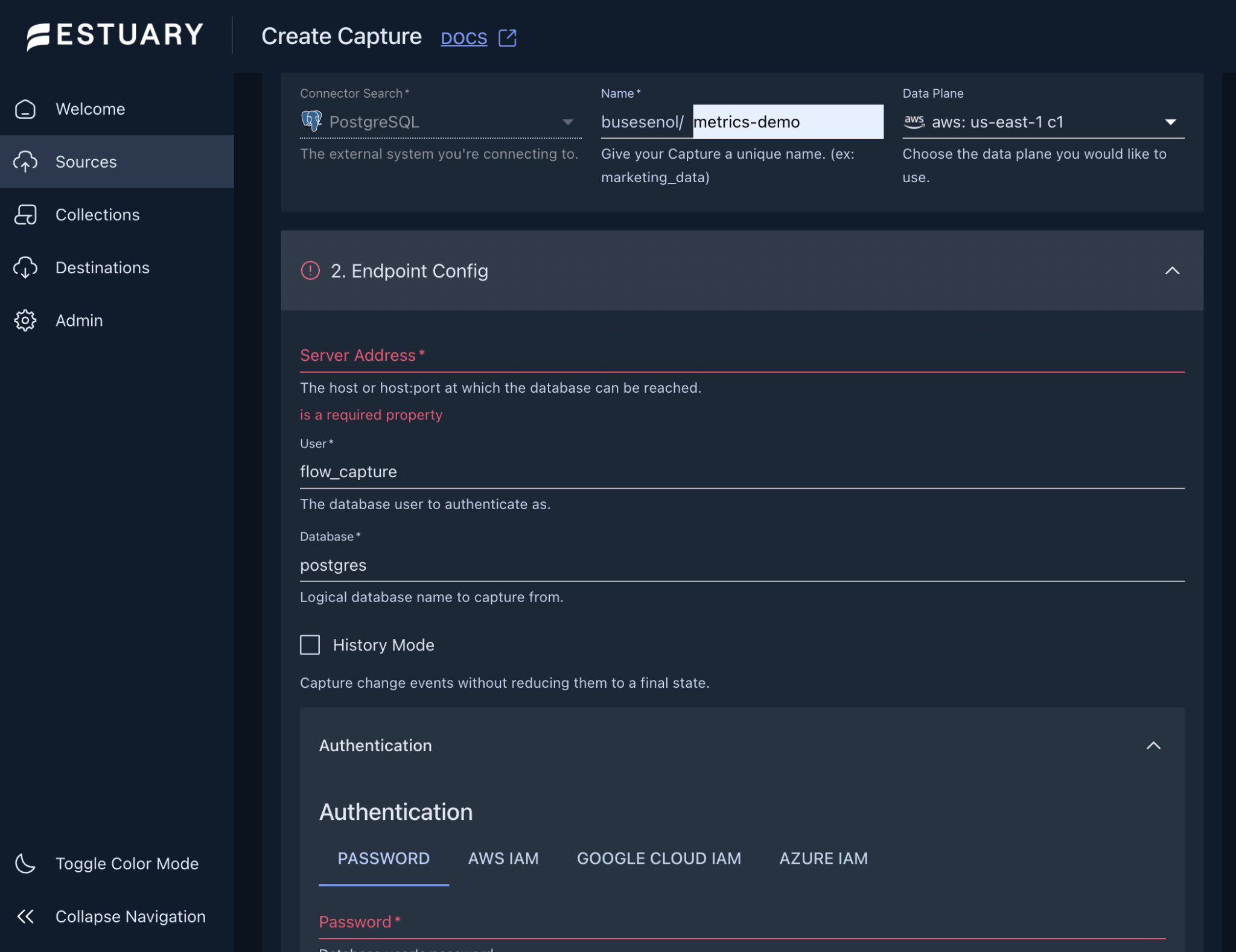
Task: Collapse the Endpoint Config section
Action: [1173, 271]
